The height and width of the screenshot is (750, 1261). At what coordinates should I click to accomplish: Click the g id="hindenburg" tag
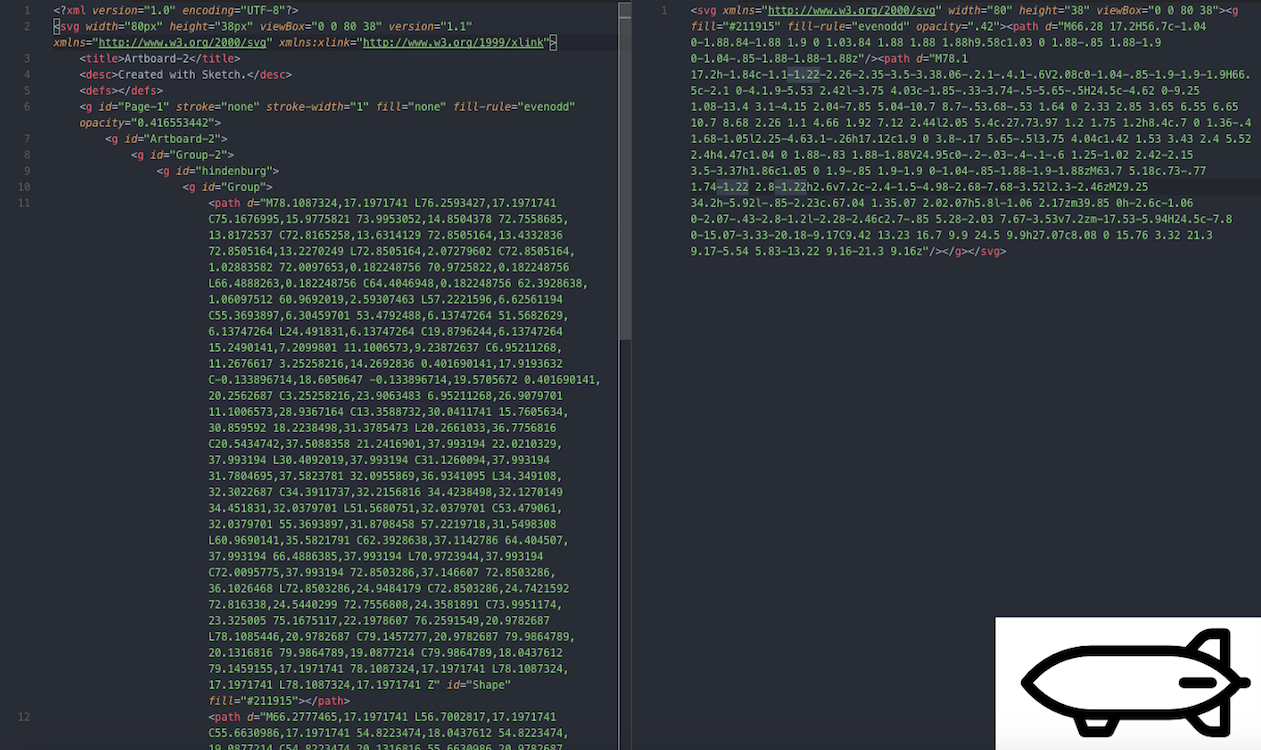(x=217, y=169)
